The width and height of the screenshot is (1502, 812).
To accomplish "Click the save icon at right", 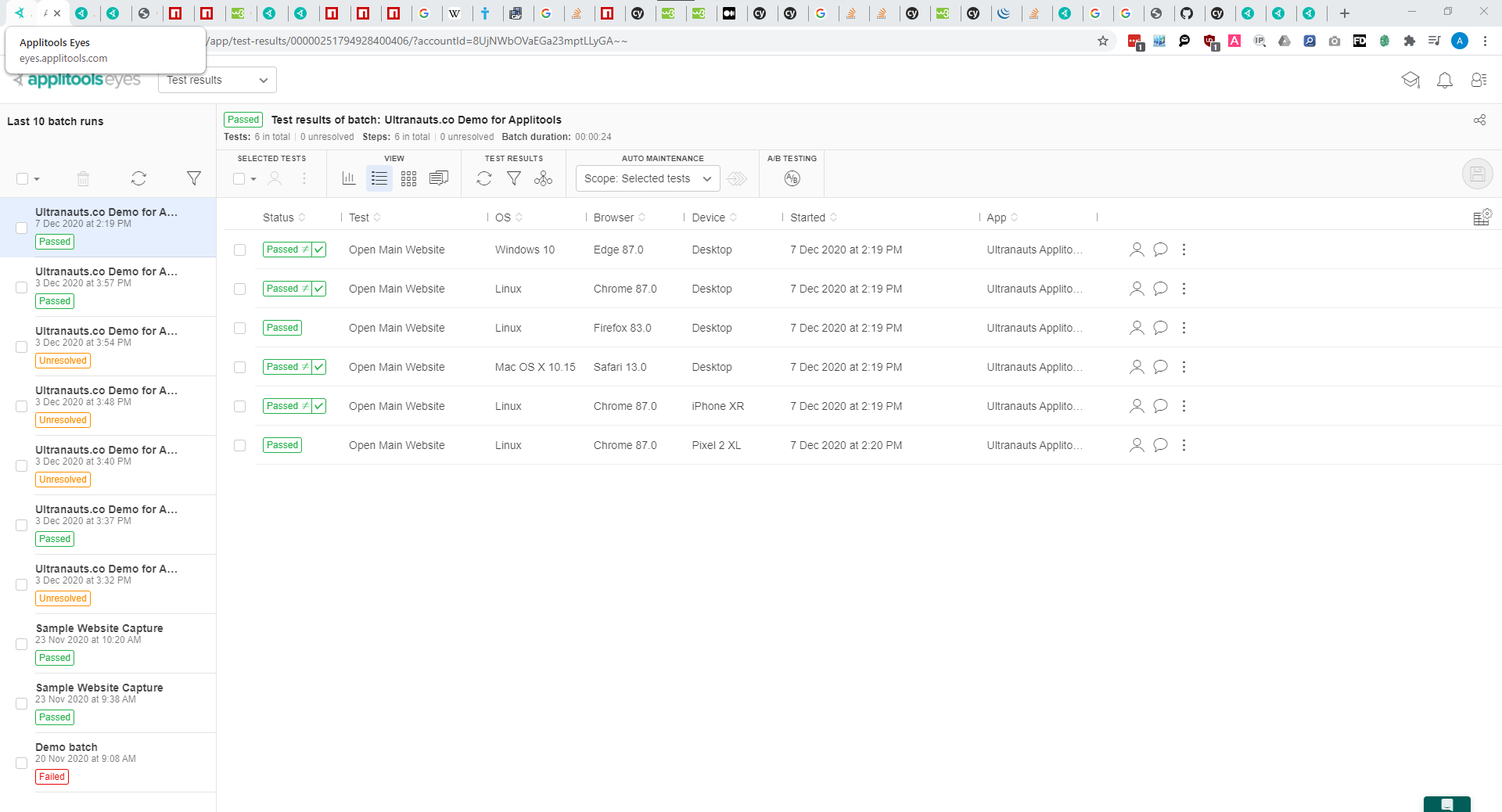I will [x=1477, y=174].
